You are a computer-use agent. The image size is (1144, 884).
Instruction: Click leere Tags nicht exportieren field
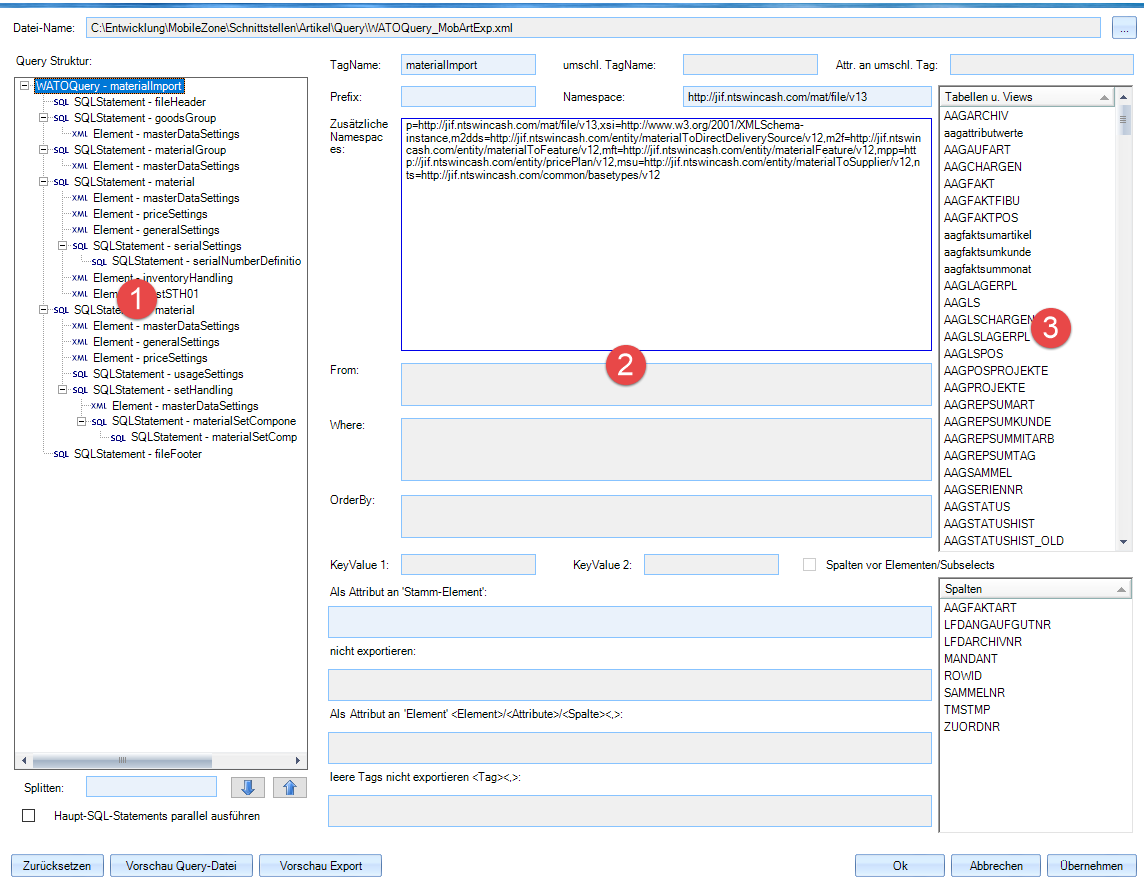click(x=630, y=811)
